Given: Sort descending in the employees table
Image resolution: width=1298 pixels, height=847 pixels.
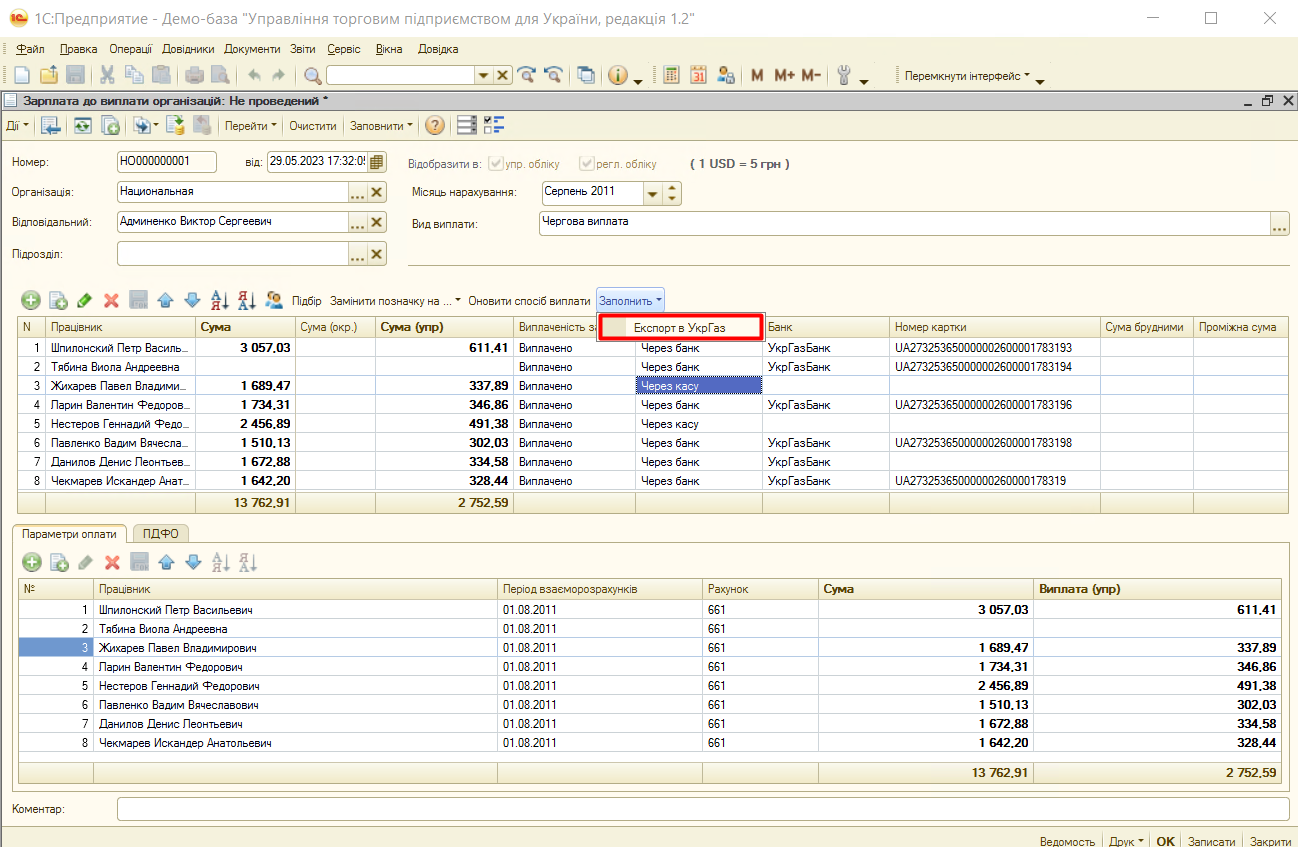Looking at the screenshot, I should click(x=247, y=300).
